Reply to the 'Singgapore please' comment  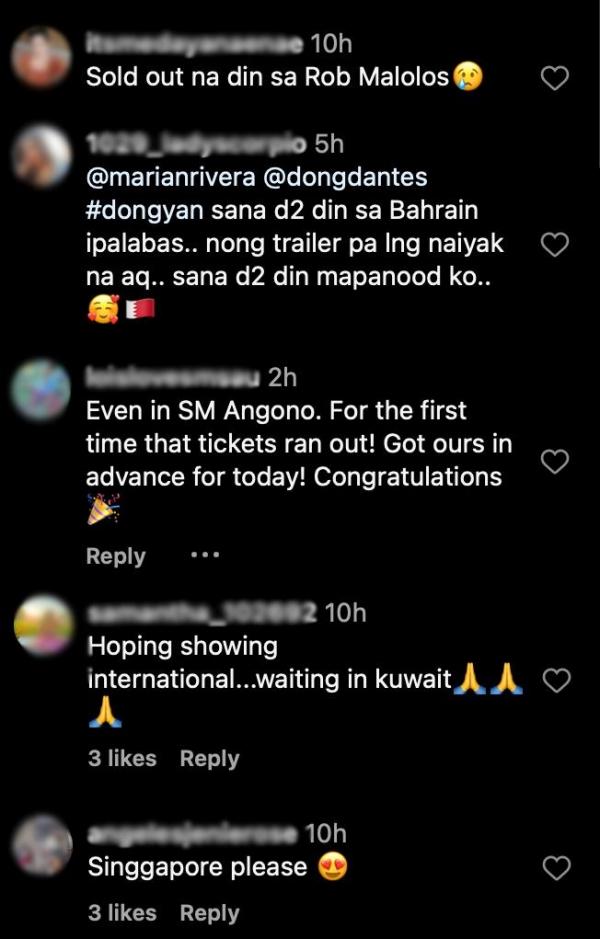pos(209,913)
